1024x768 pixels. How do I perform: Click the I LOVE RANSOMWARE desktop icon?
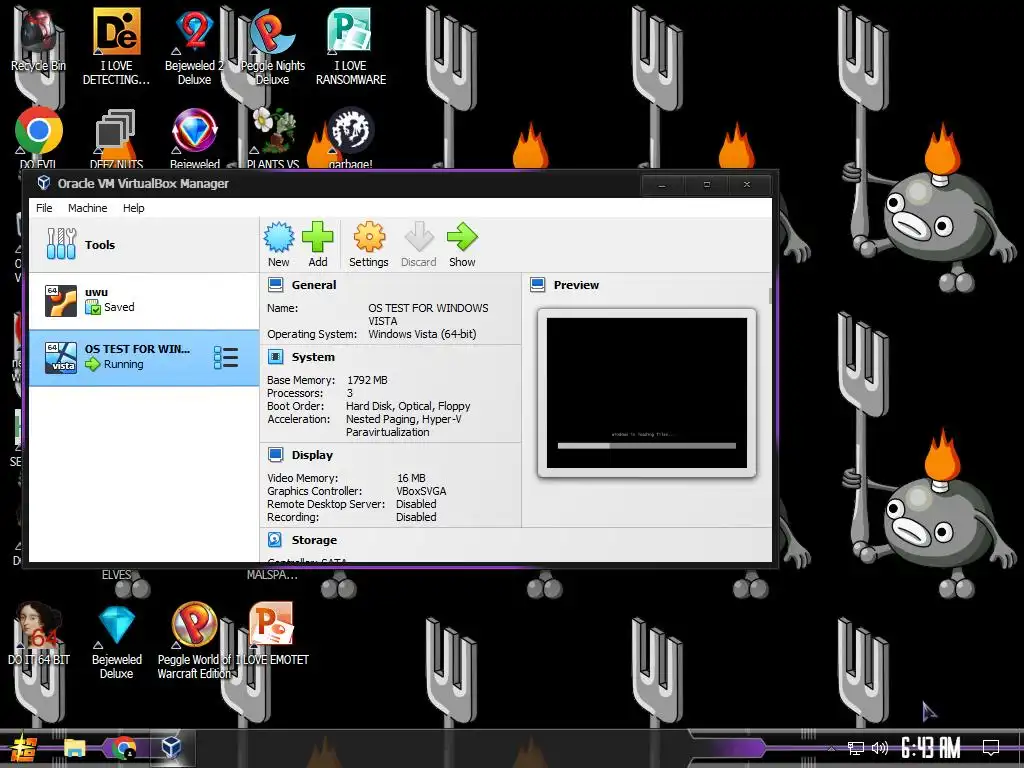pos(351,46)
